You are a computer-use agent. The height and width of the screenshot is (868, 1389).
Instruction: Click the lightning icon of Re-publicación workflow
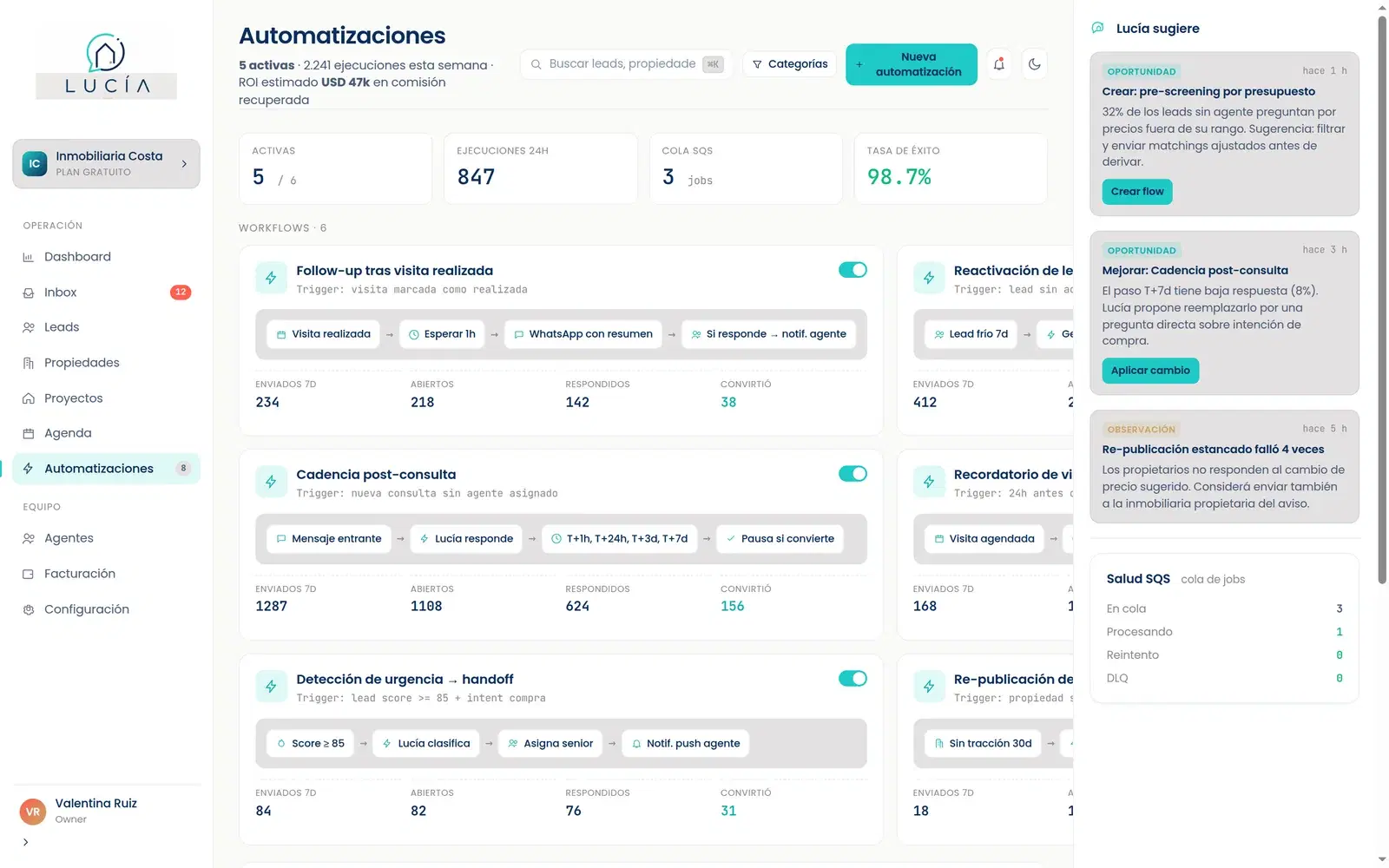pyautogui.click(x=929, y=687)
